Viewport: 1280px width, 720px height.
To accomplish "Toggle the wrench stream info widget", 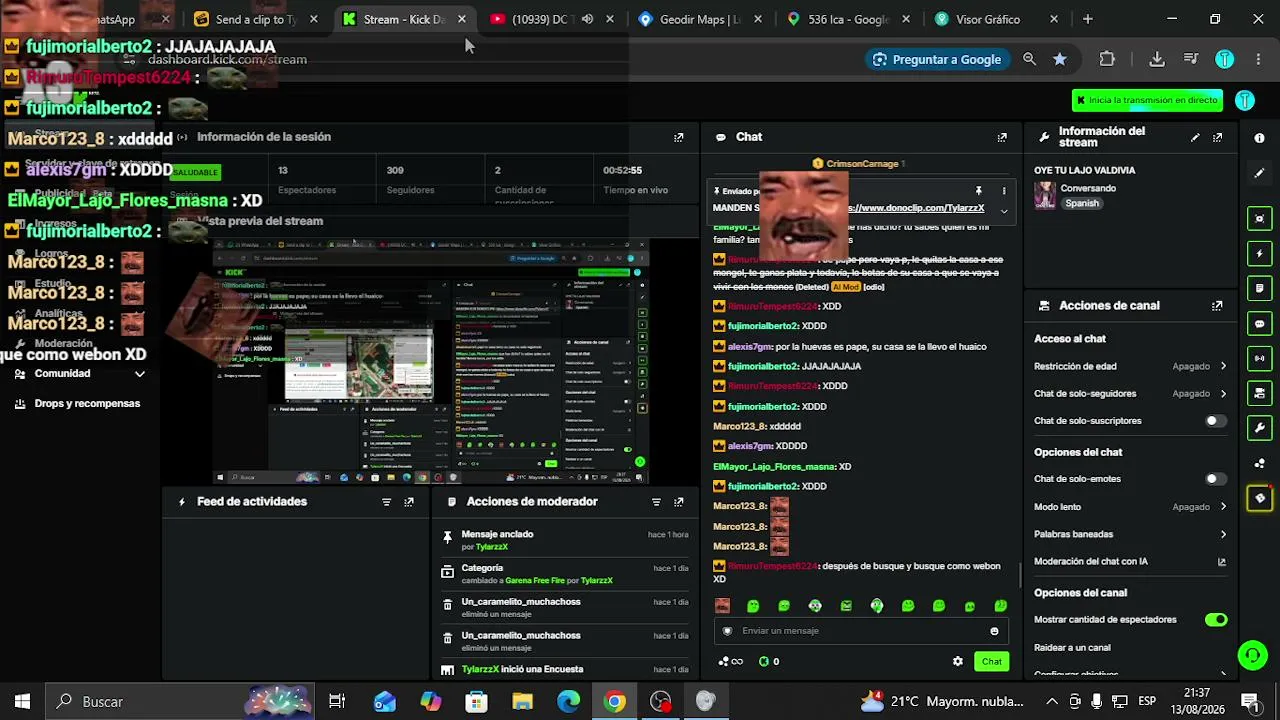I will 1260,428.
